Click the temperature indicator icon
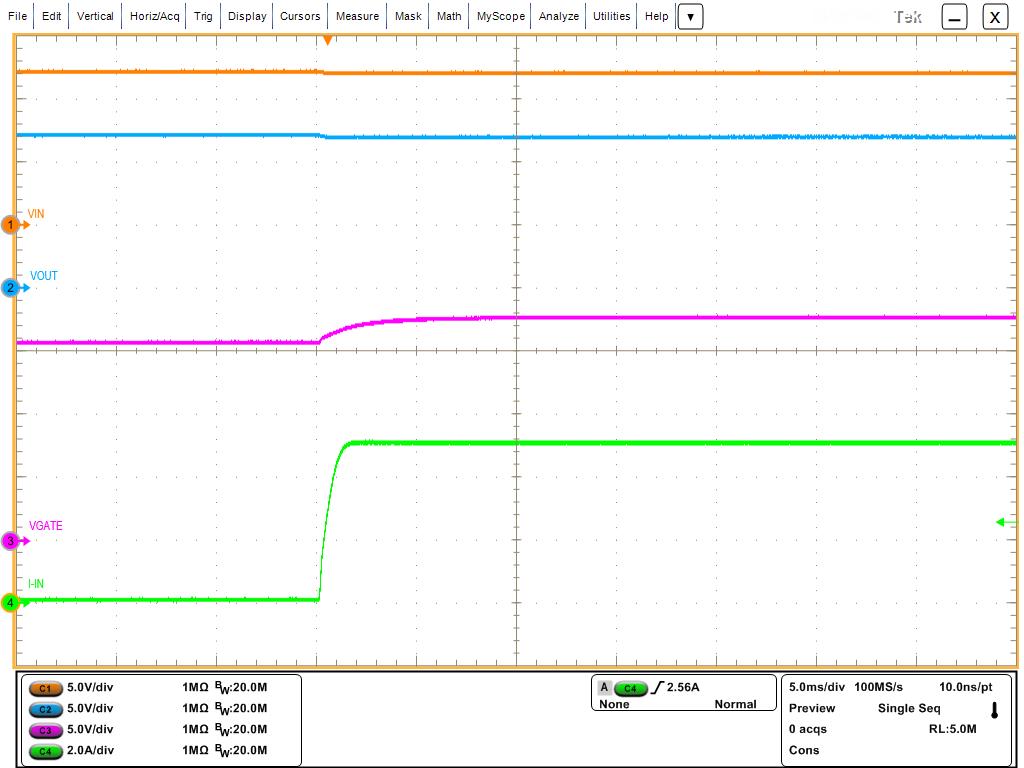This screenshot has height=768, width=1024. pyautogui.click(x=994, y=710)
